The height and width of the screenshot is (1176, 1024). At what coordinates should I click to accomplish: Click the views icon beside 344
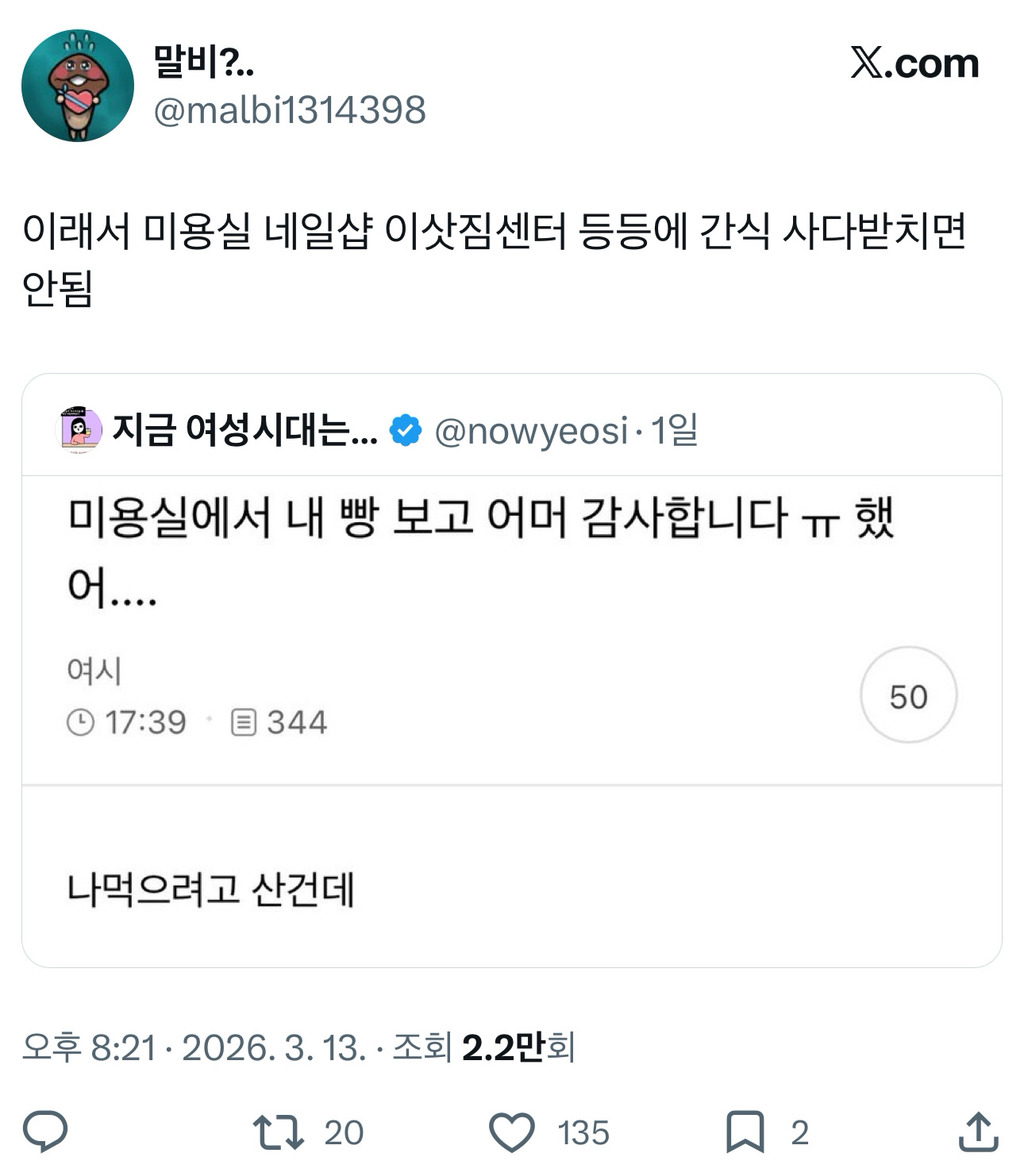coord(244,722)
